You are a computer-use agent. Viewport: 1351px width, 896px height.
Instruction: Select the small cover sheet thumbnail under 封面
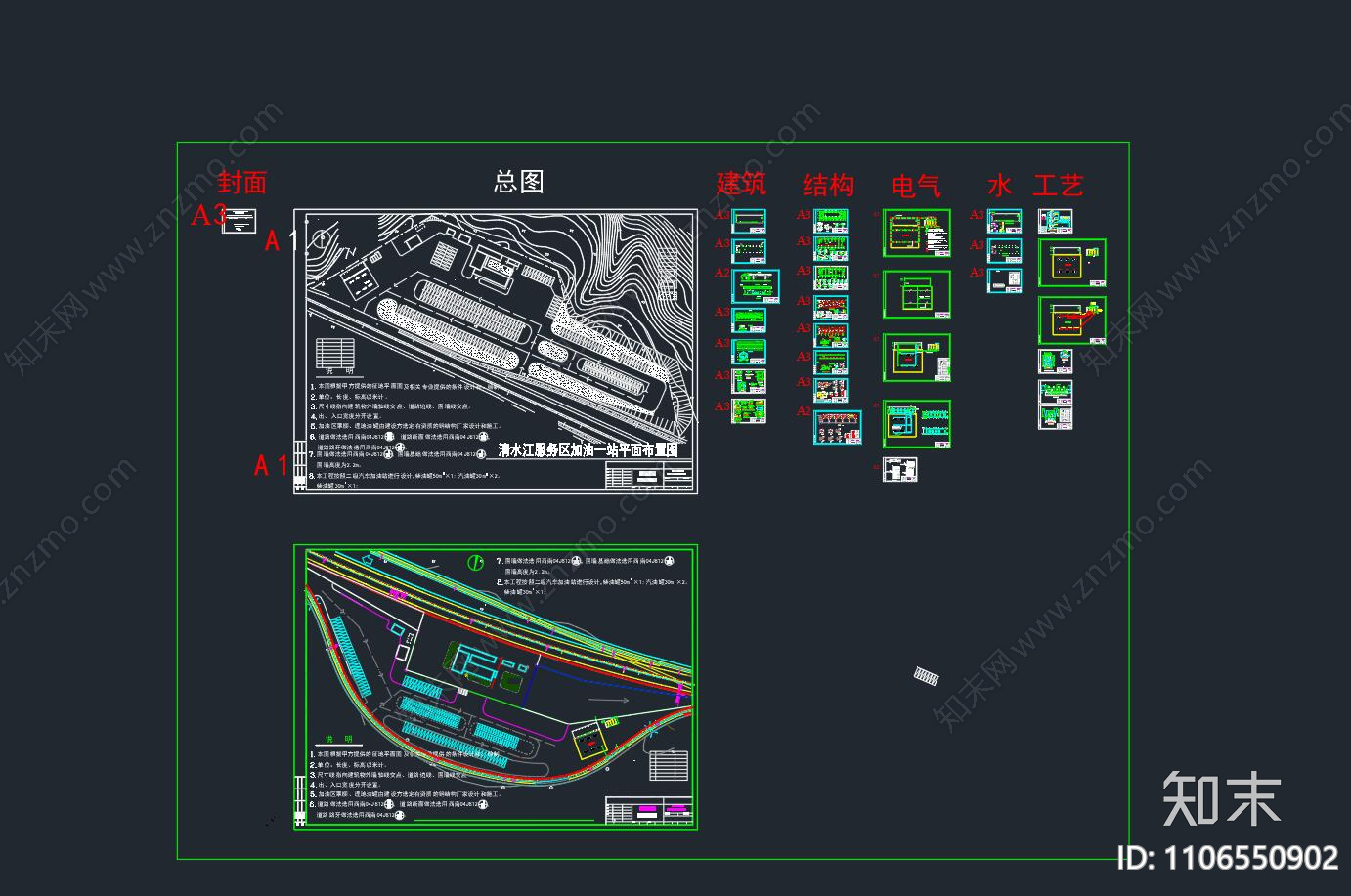click(x=240, y=222)
